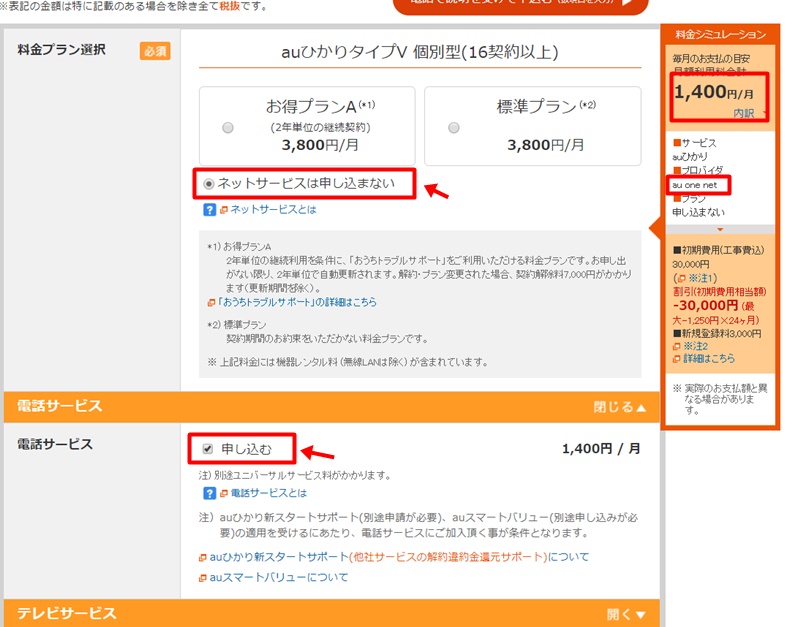Show the 内訳 breakdown in the simulation panel
The height and width of the screenshot is (627, 800).
point(744,113)
